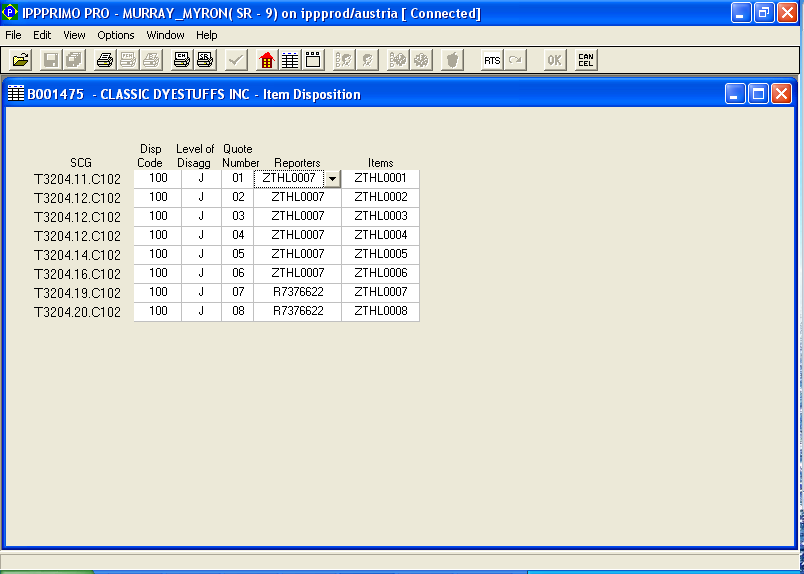The width and height of the screenshot is (804, 574).
Task: Click Items cell ZTHL0005
Action: pos(380,254)
